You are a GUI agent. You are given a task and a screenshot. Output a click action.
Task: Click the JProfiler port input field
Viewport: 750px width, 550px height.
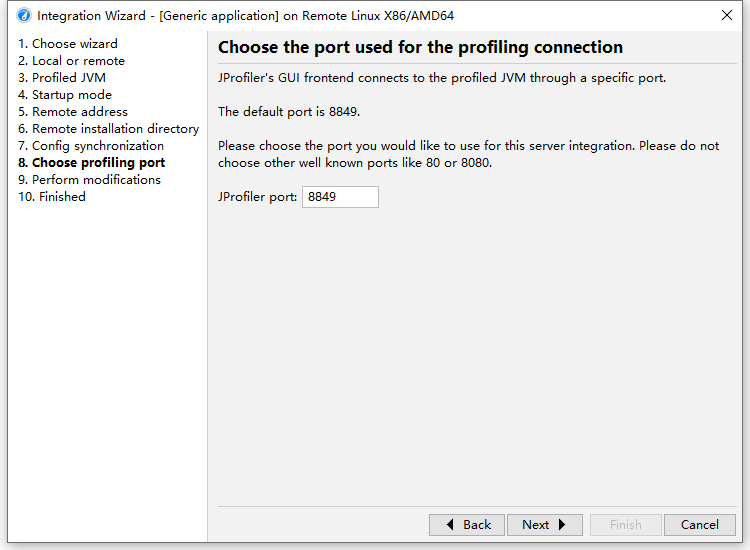coord(340,197)
